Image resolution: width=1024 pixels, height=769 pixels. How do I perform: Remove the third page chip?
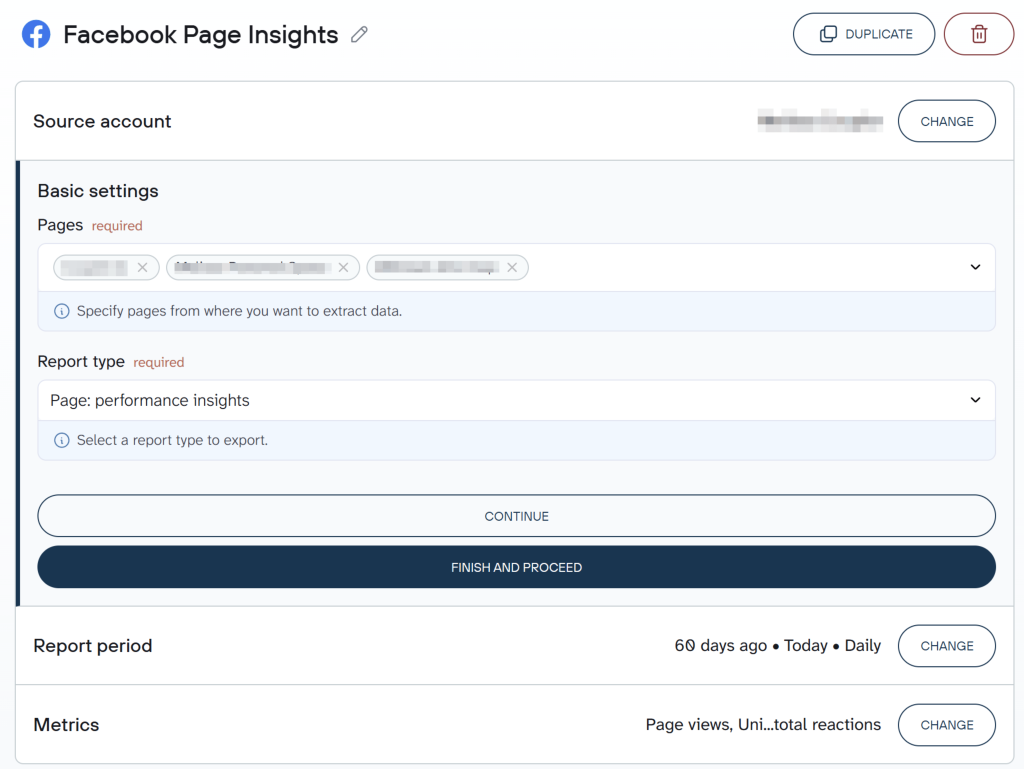pos(512,268)
